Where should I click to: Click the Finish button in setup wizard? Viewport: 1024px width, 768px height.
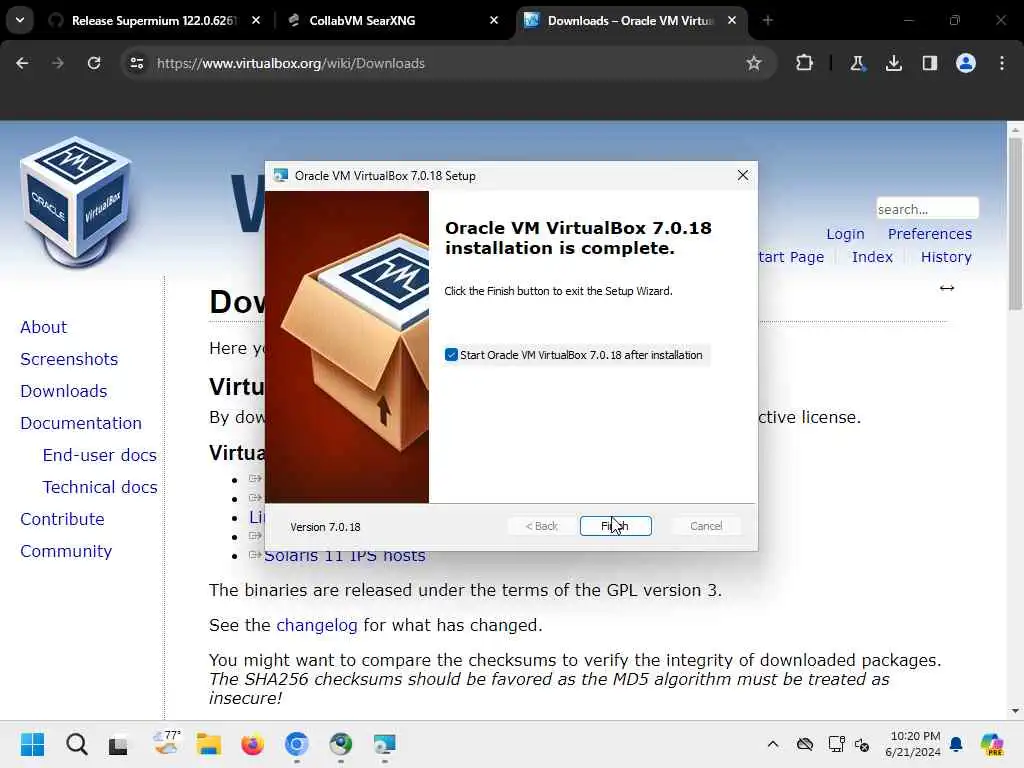615,526
